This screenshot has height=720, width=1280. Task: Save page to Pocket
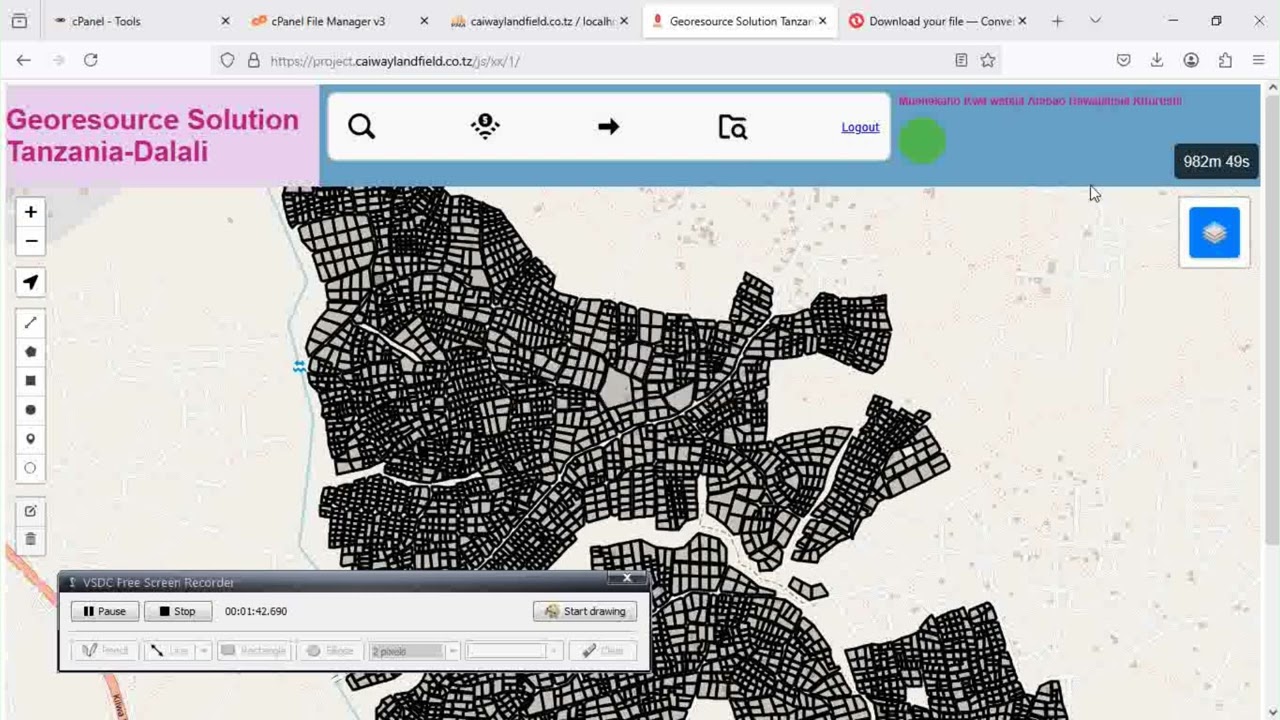click(x=1124, y=60)
